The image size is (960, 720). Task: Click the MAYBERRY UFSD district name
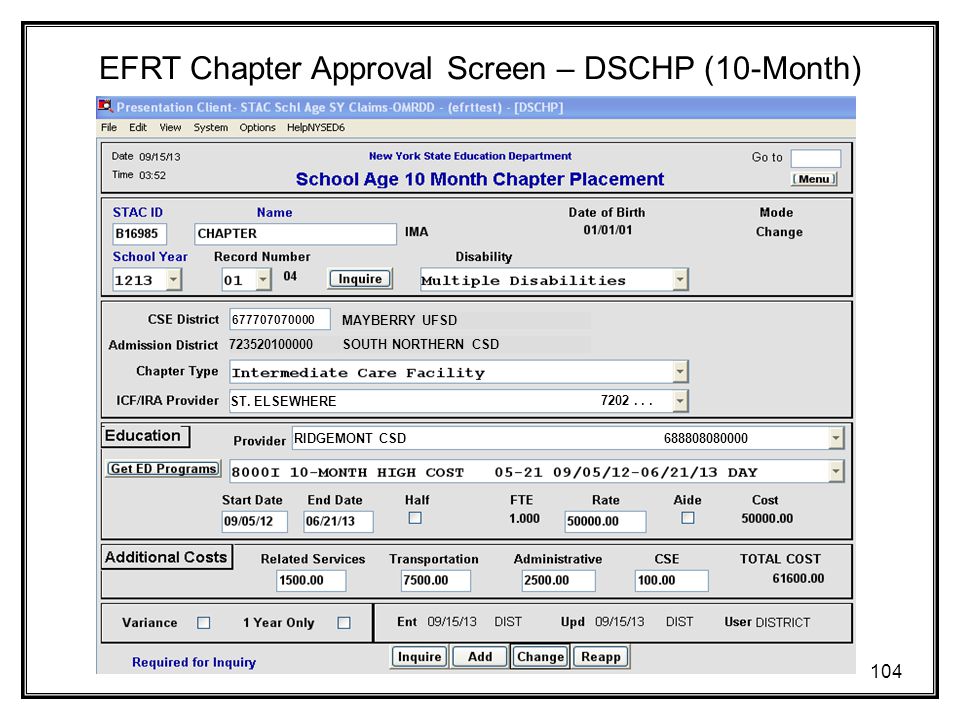[399, 320]
